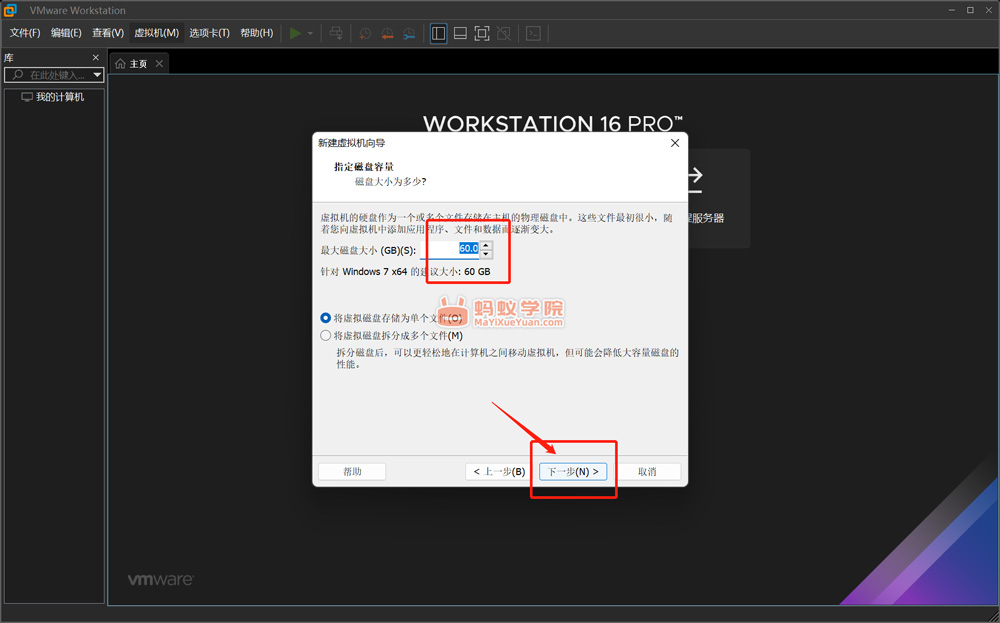The width and height of the screenshot is (1000, 623).
Task: Switch to the 主页 tab
Action: (x=138, y=64)
